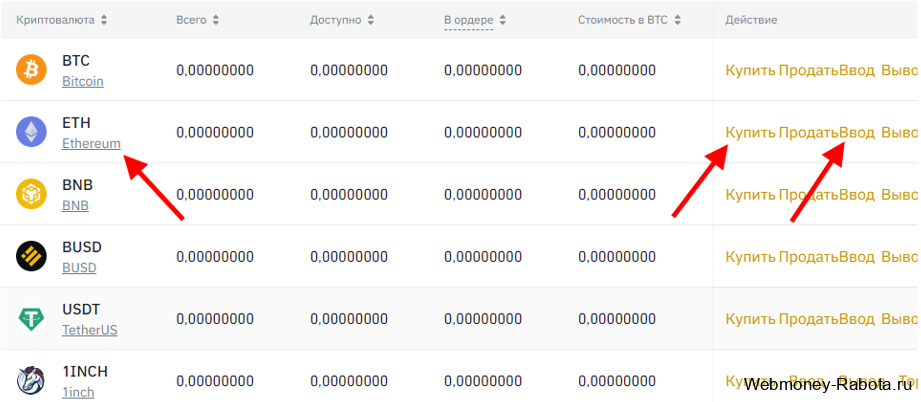Click the Вывод link in BTC row

coord(900,71)
